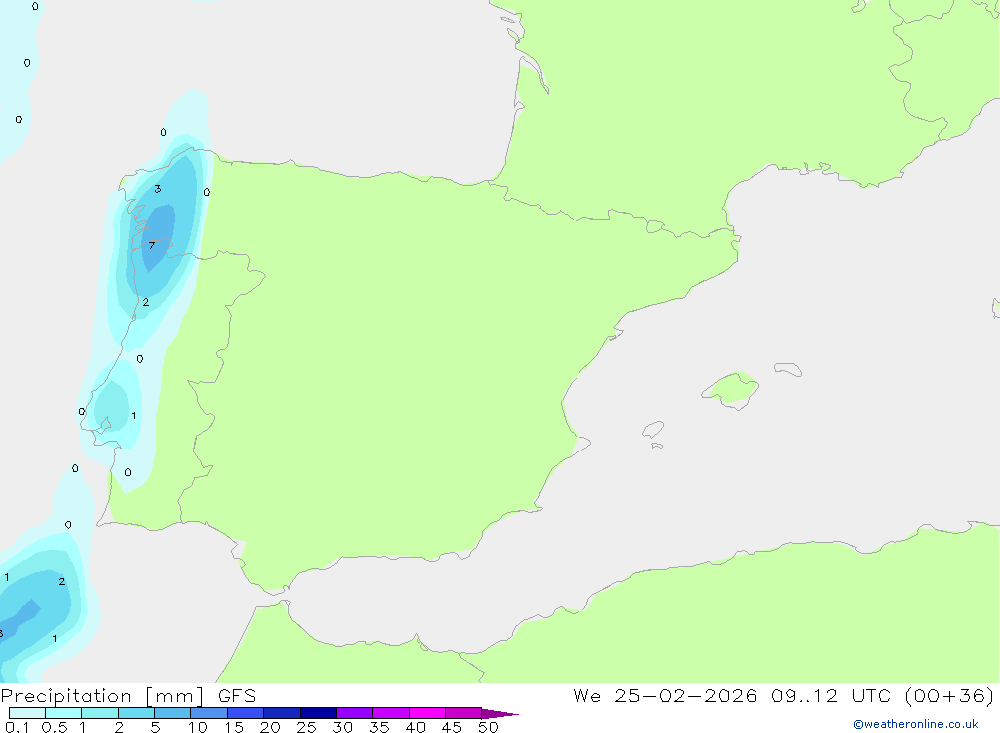Viewport: 1000px width, 733px height.
Task: Click the '5' legend scale label
Action: (x=155, y=727)
